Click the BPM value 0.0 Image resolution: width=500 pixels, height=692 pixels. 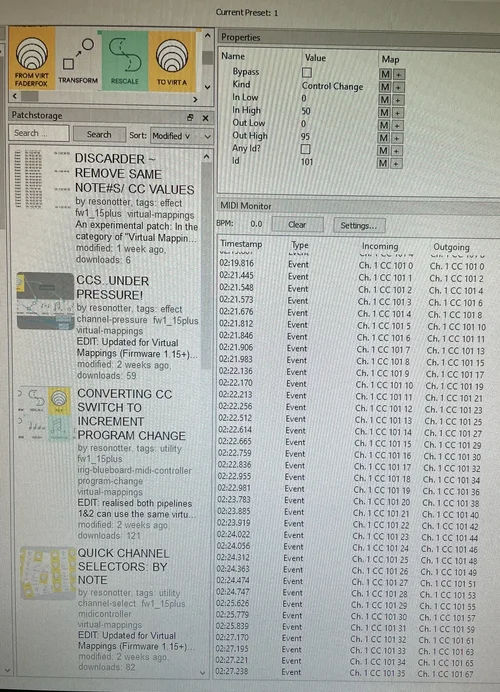(256, 224)
